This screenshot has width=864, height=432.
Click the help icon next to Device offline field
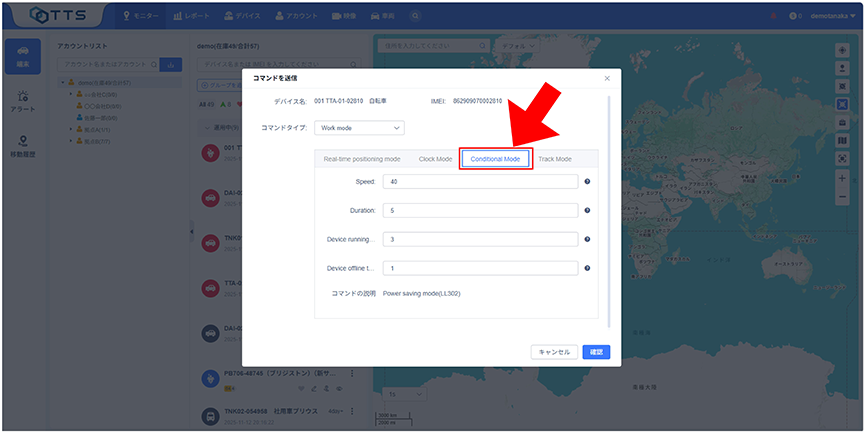(587, 268)
